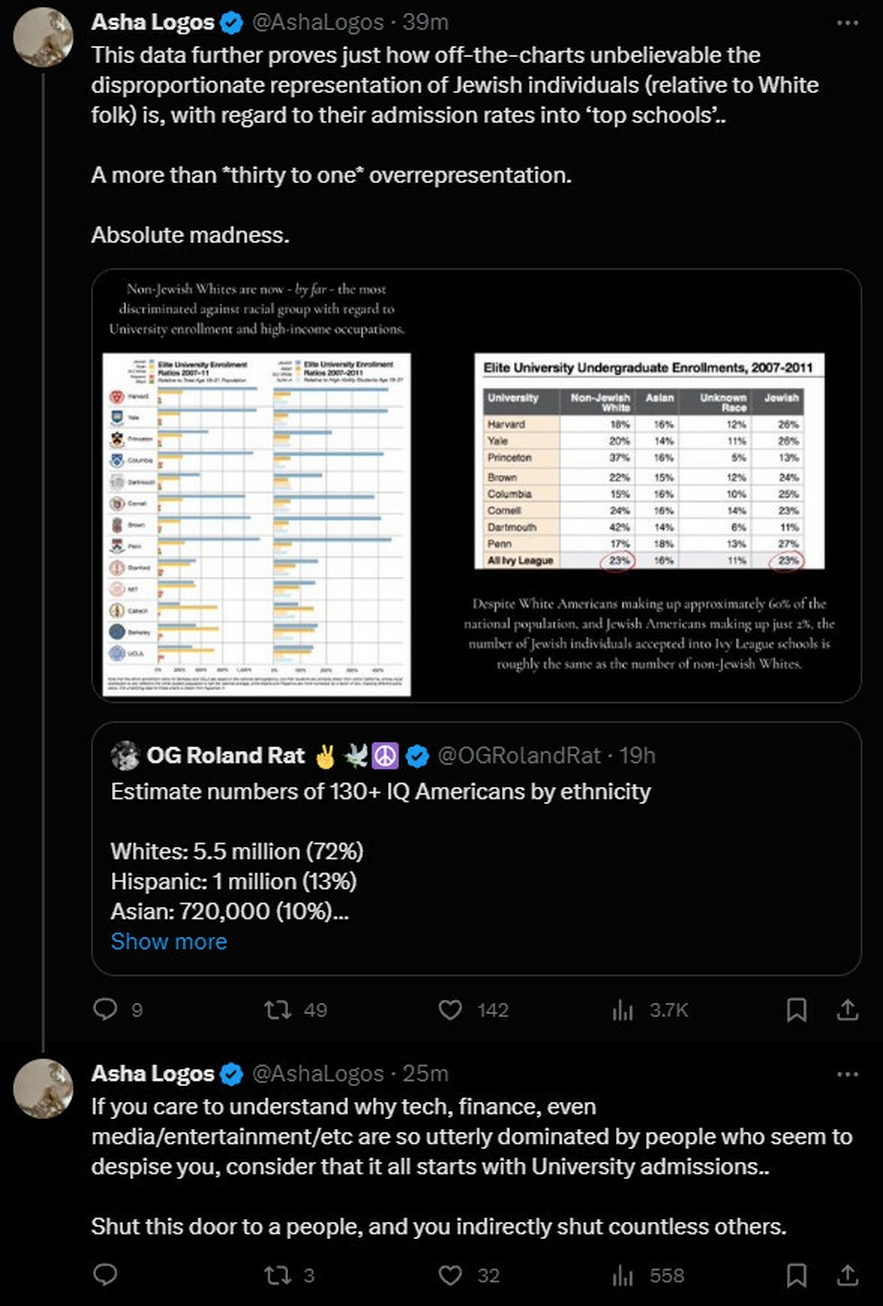Reply to the second Asha Logos post
This screenshot has width=883, height=1306.
point(105,1275)
